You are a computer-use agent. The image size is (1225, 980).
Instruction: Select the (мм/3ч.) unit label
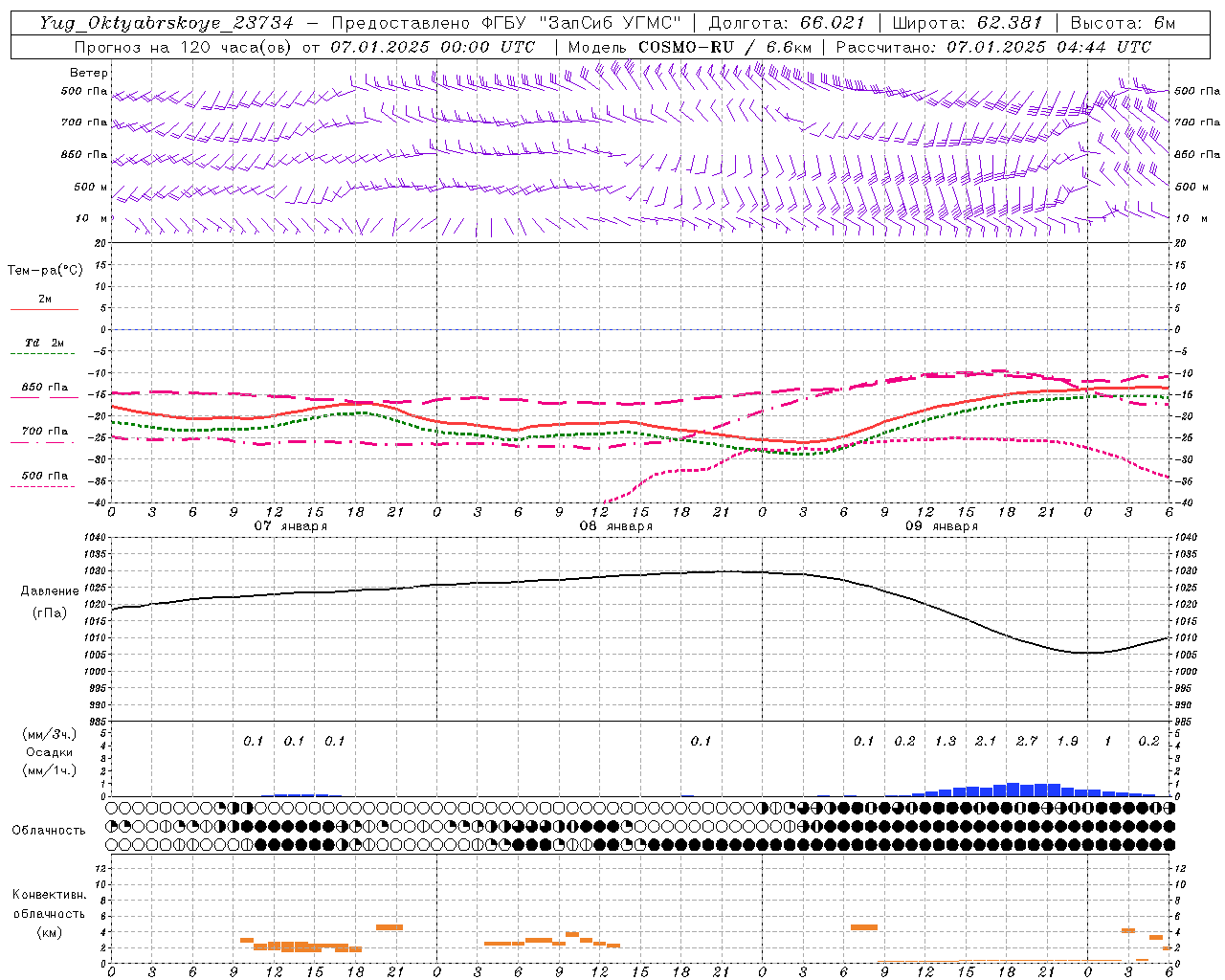coord(49,735)
